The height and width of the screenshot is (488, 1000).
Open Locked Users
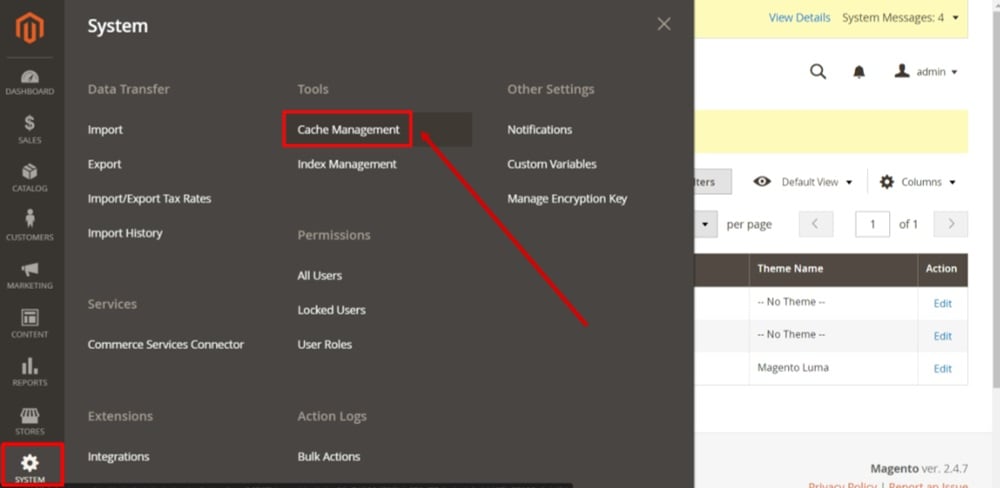point(332,310)
